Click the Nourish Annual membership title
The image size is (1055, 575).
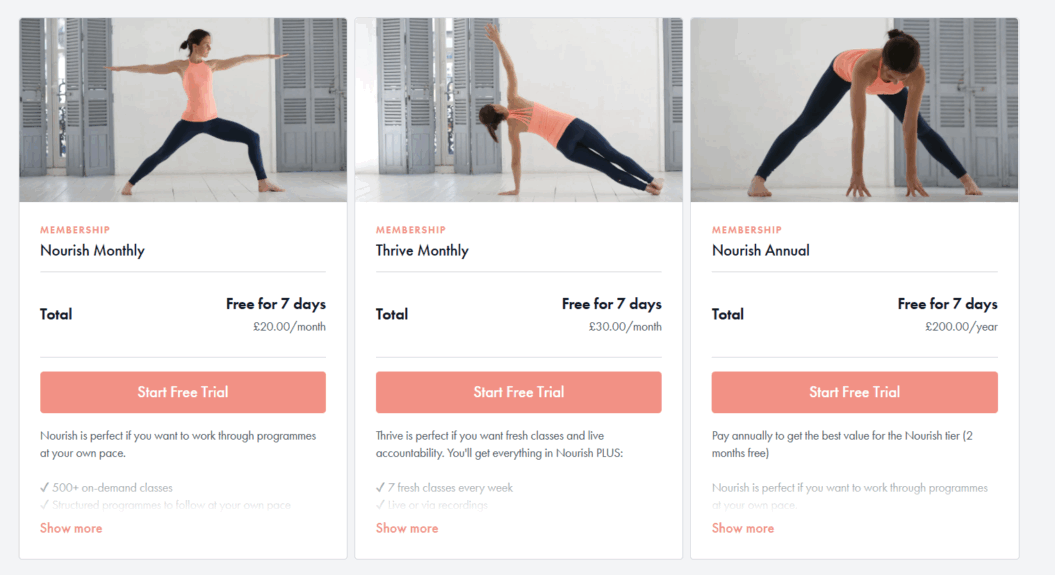pos(761,251)
